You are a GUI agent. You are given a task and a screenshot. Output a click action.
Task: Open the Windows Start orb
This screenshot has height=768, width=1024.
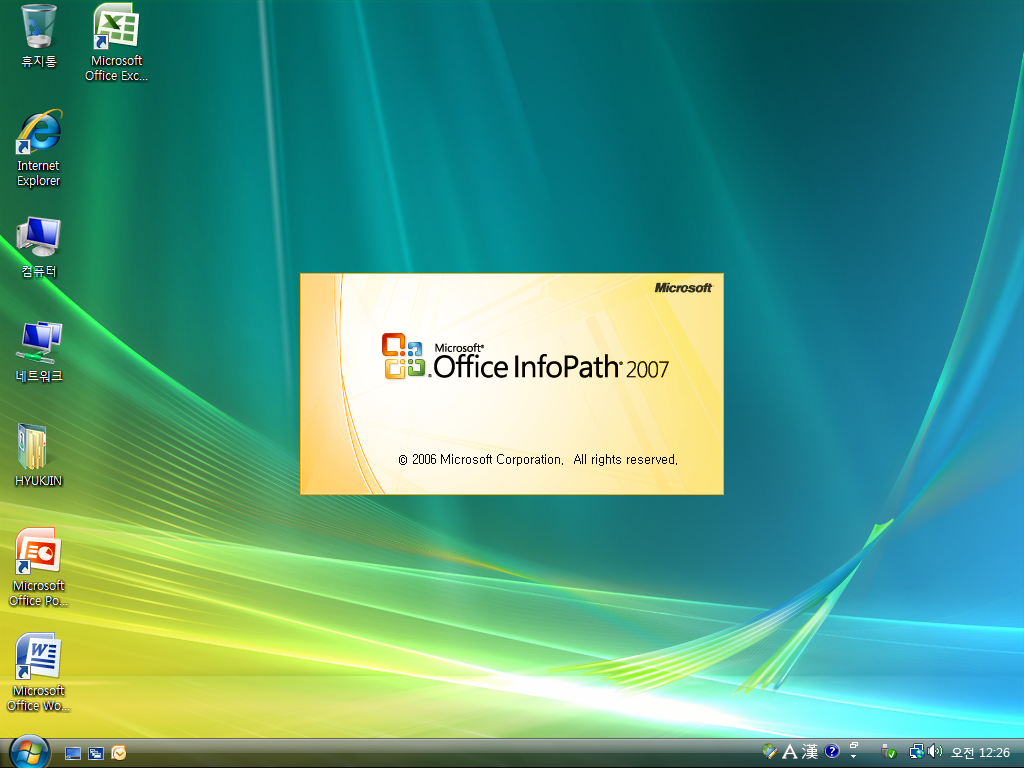click(x=29, y=752)
